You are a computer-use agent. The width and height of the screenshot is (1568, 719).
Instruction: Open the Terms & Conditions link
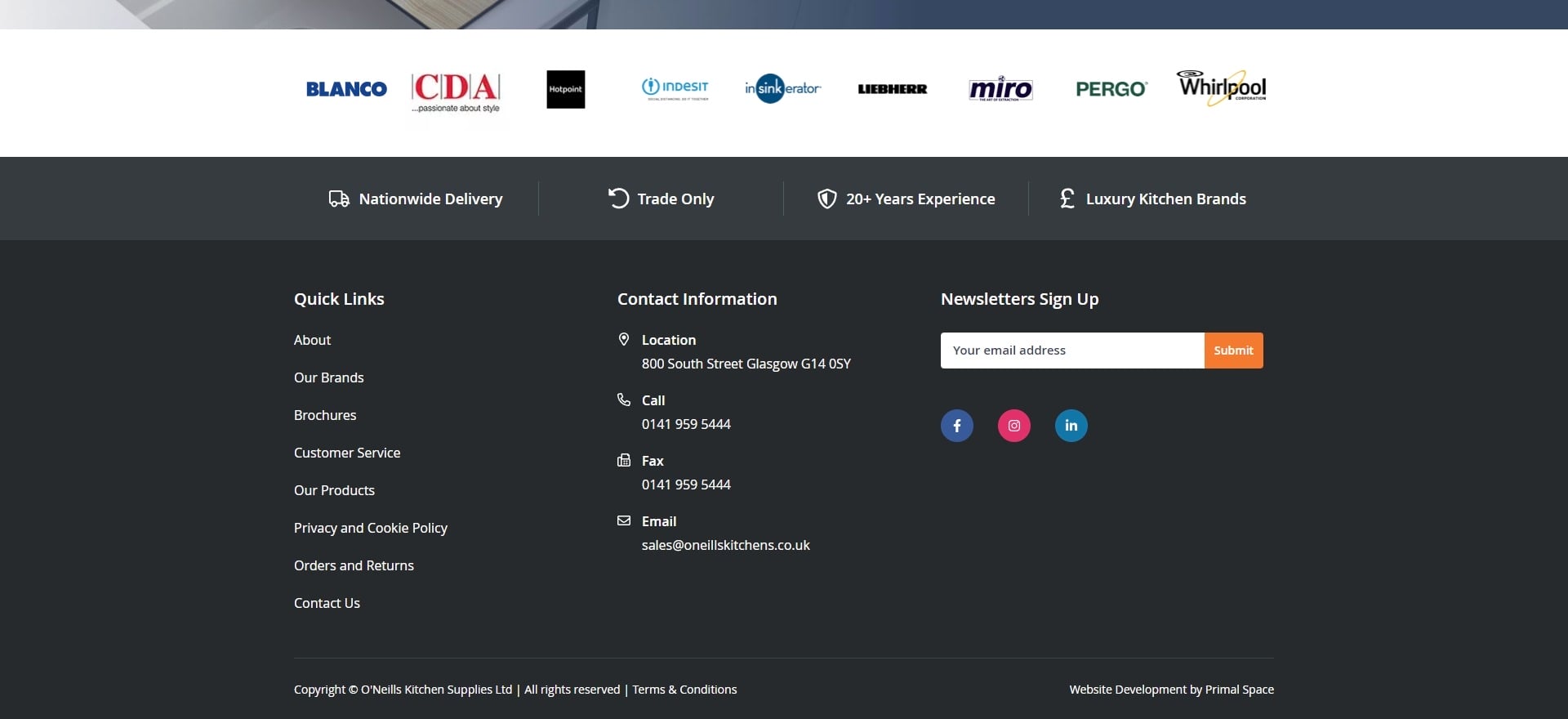pyautogui.click(x=684, y=690)
